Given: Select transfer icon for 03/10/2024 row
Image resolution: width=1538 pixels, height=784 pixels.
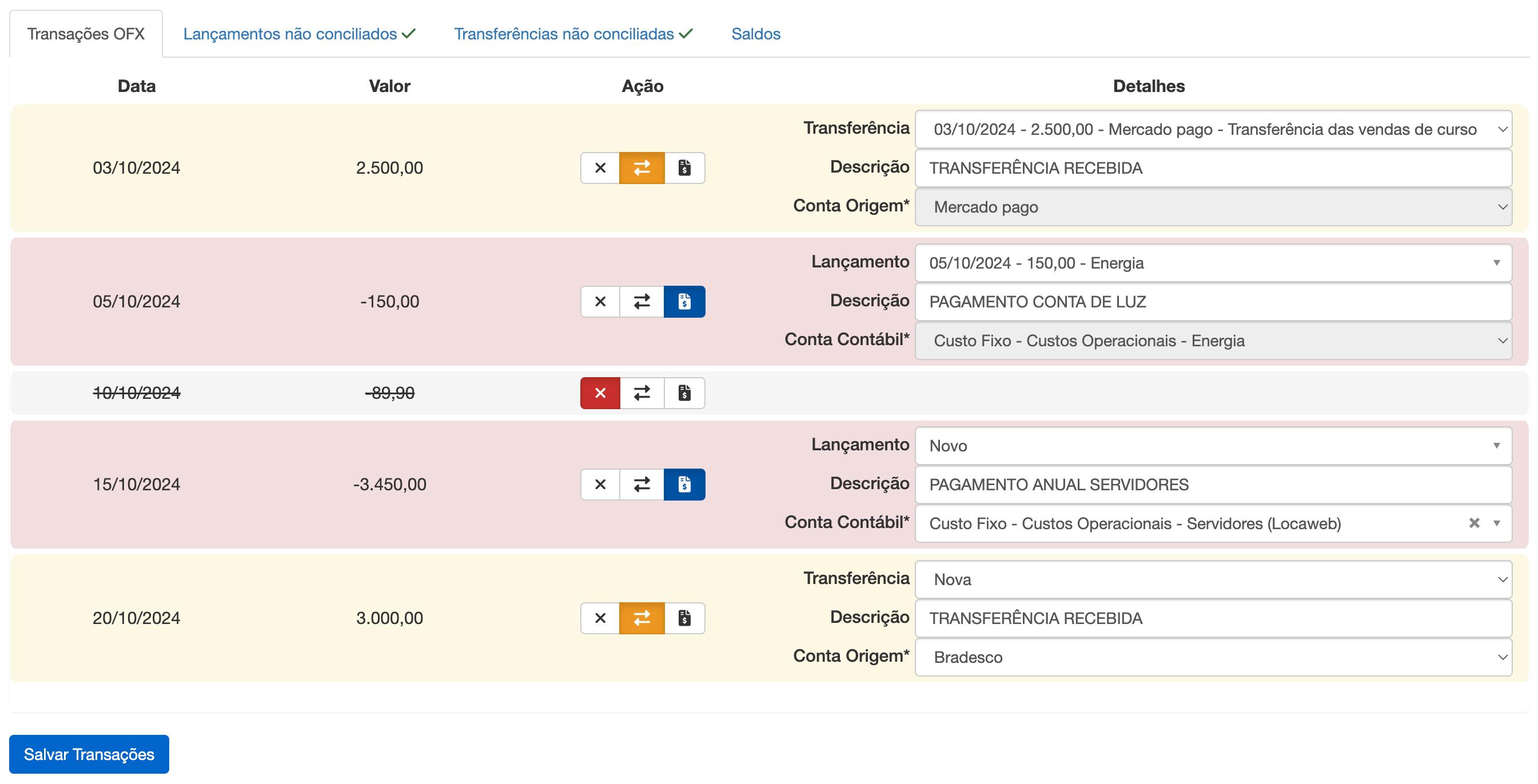Looking at the screenshot, I should [x=642, y=167].
